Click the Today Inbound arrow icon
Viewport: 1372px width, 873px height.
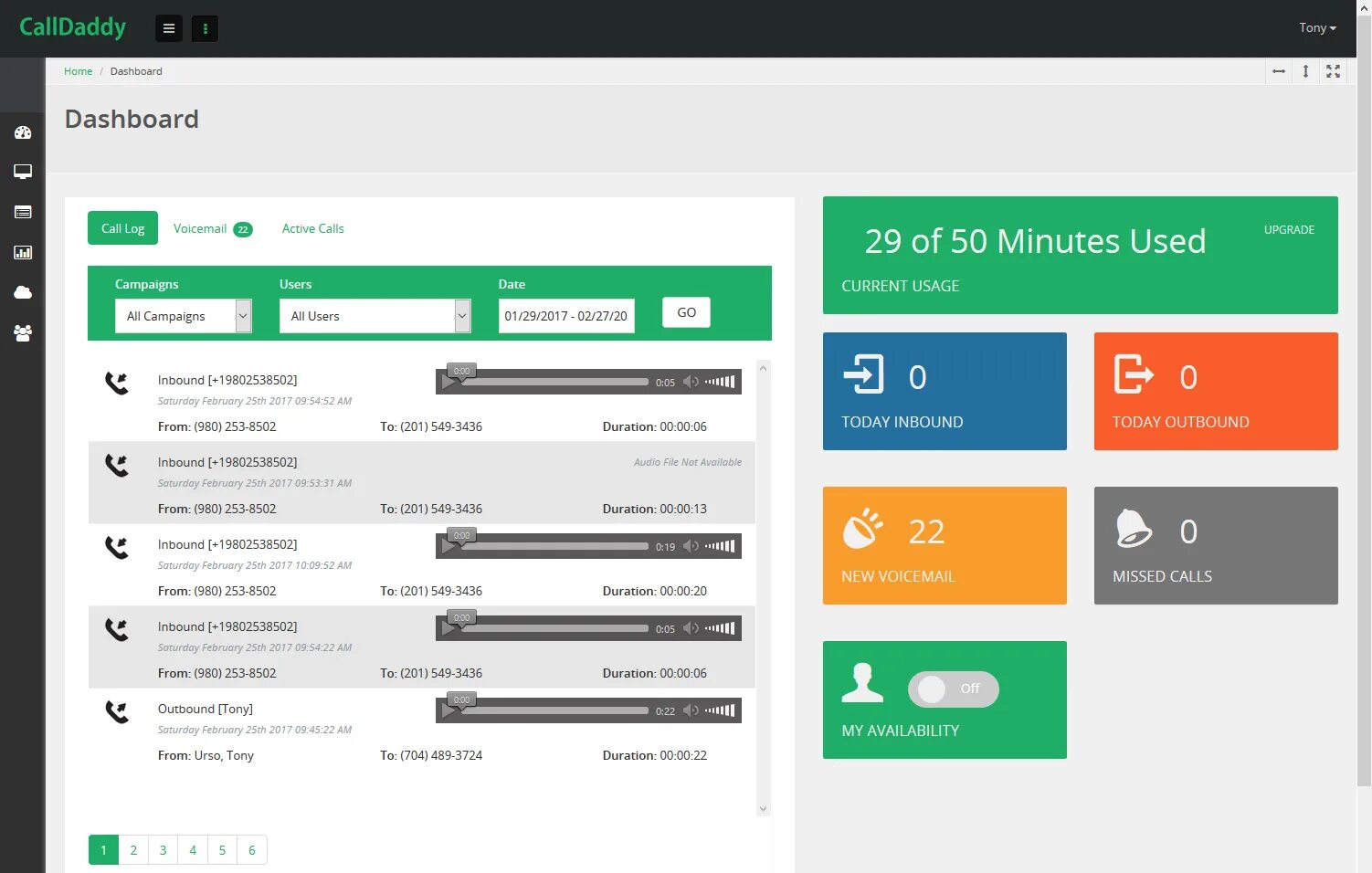point(863,373)
